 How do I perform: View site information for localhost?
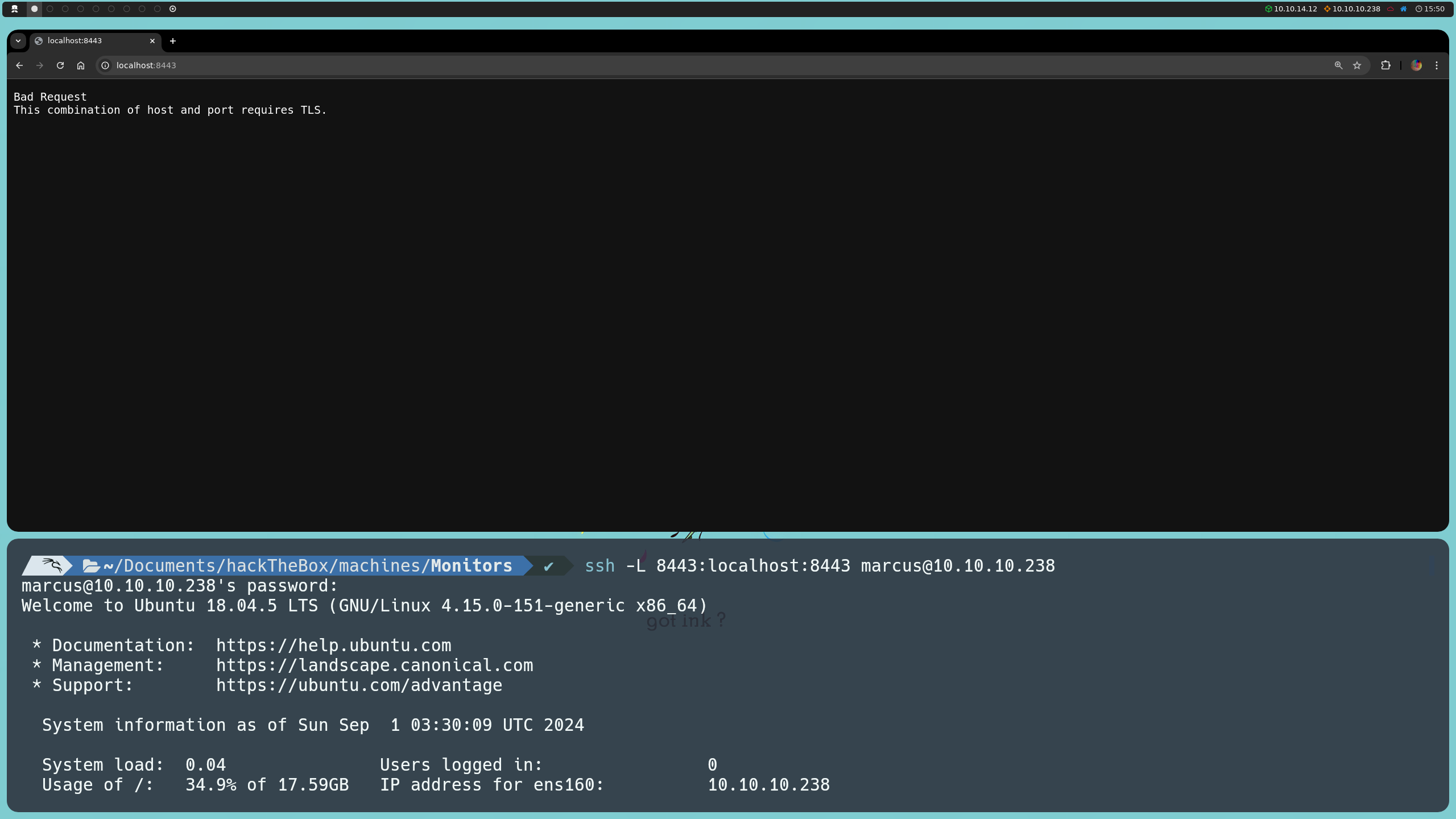point(105,65)
